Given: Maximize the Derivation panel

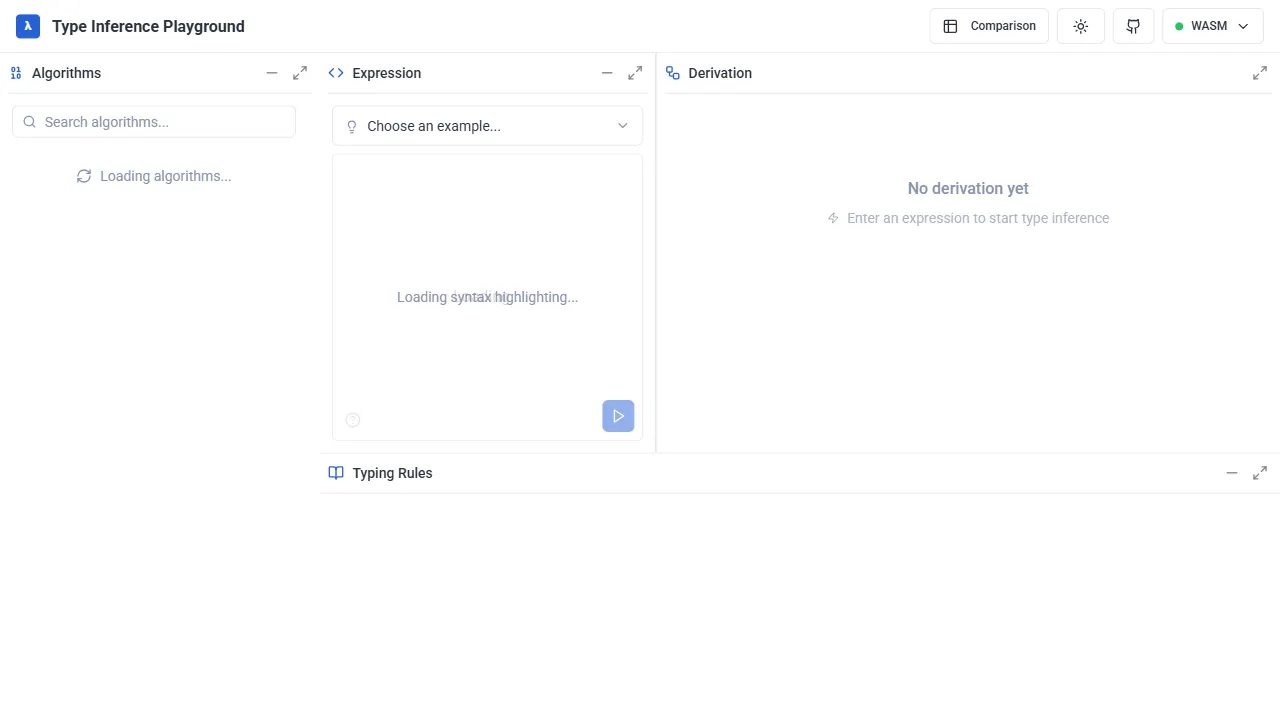Looking at the screenshot, I should [1260, 73].
